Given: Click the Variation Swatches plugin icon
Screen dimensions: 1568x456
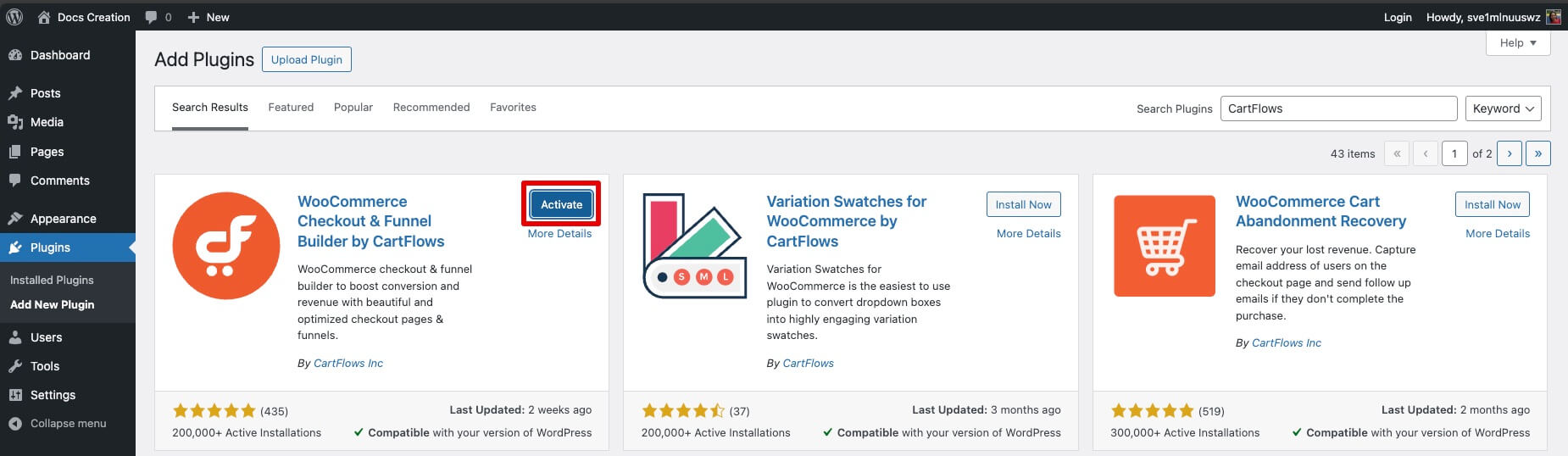Looking at the screenshot, I should click(x=694, y=246).
